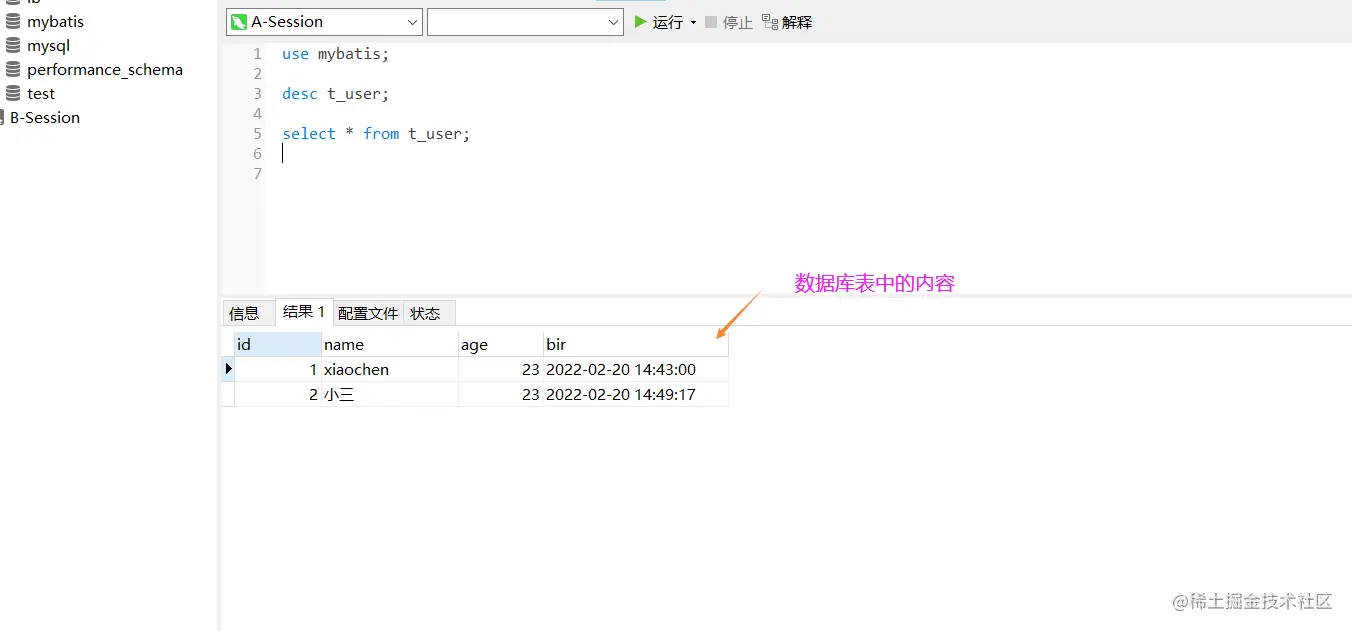Click the 2022-02-20 14:43:00 cell

pyautogui.click(x=636, y=369)
